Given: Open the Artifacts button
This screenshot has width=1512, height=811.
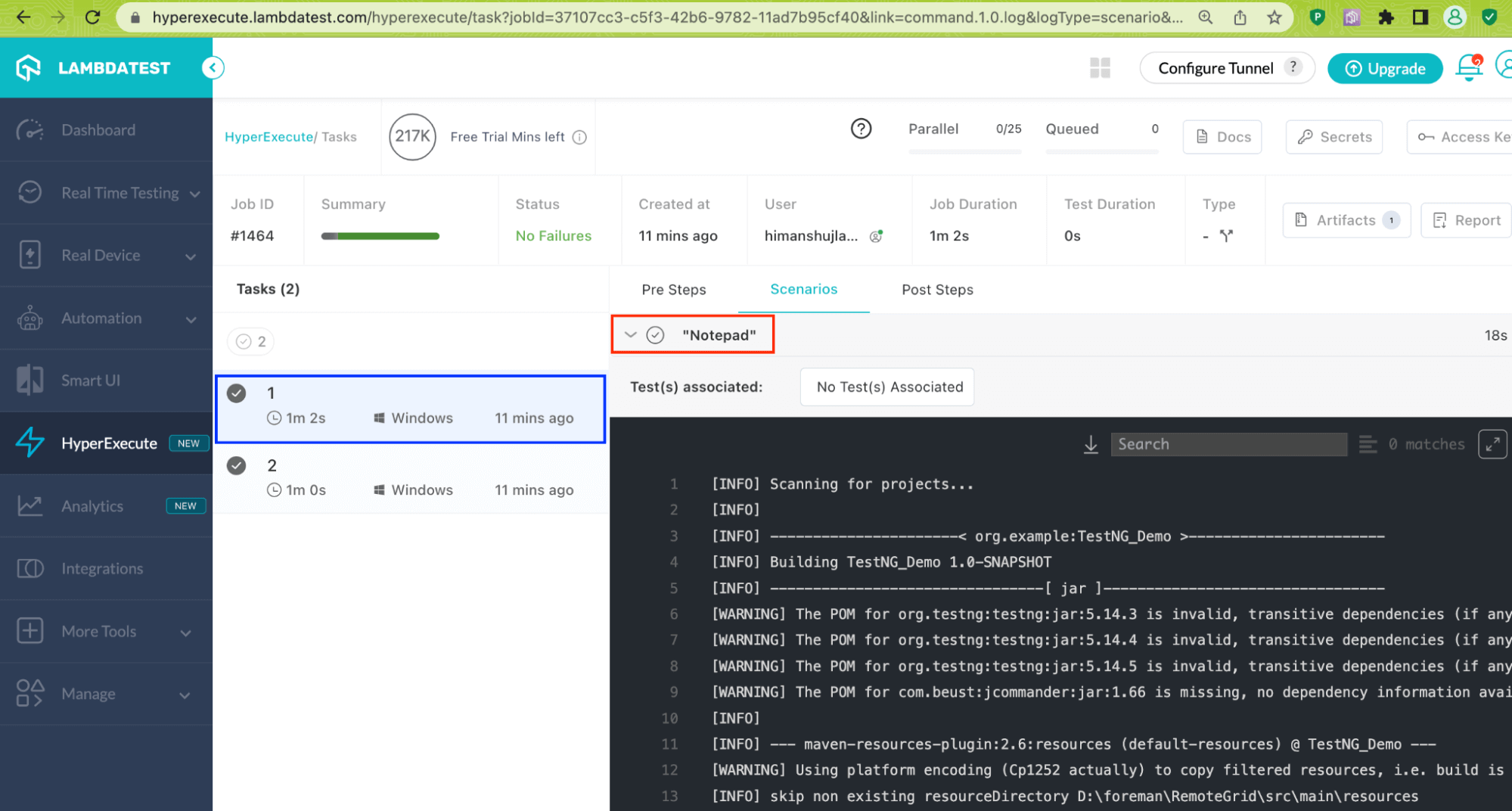Looking at the screenshot, I should (x=1346, y=220).
